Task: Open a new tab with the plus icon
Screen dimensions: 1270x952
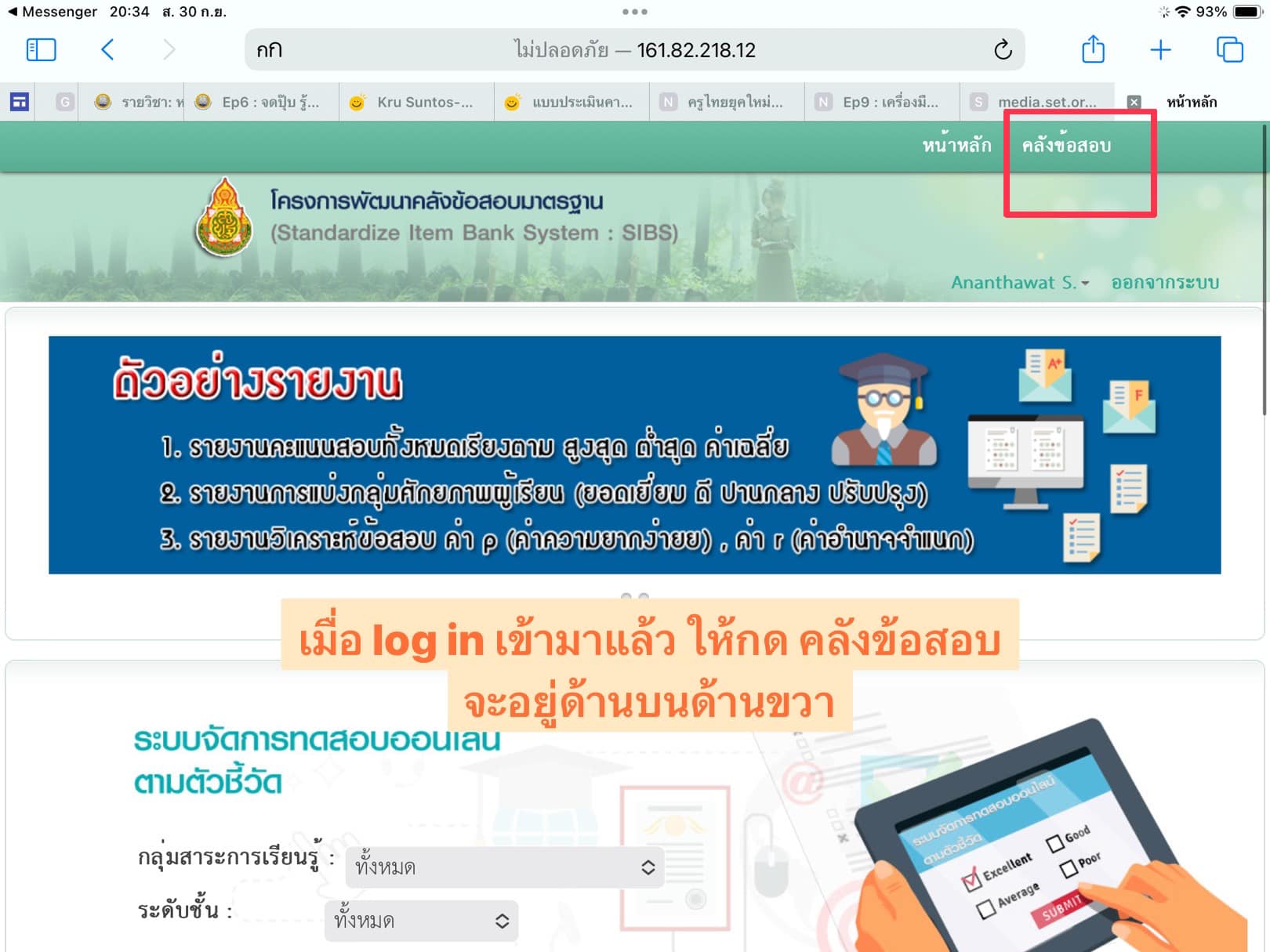Action: pyautogui.click(x=1160, y=49)
